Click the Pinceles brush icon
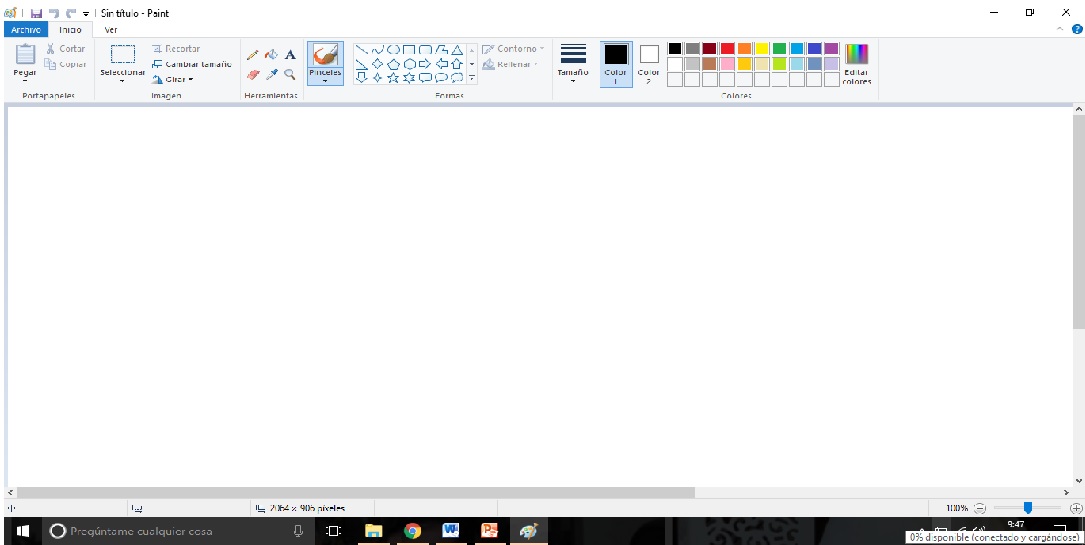The image size is (1085, 545). tap(325, 55)
